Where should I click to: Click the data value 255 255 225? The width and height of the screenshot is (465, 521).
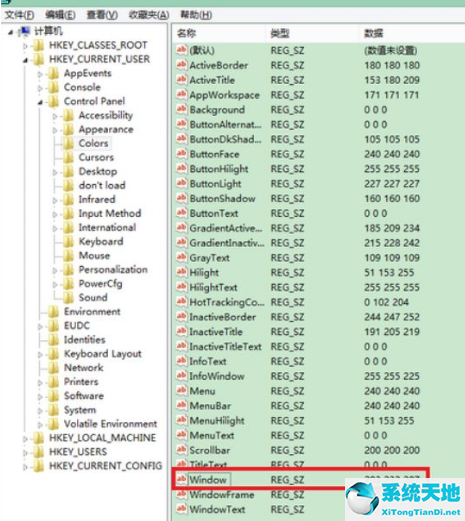pos(392,376)
